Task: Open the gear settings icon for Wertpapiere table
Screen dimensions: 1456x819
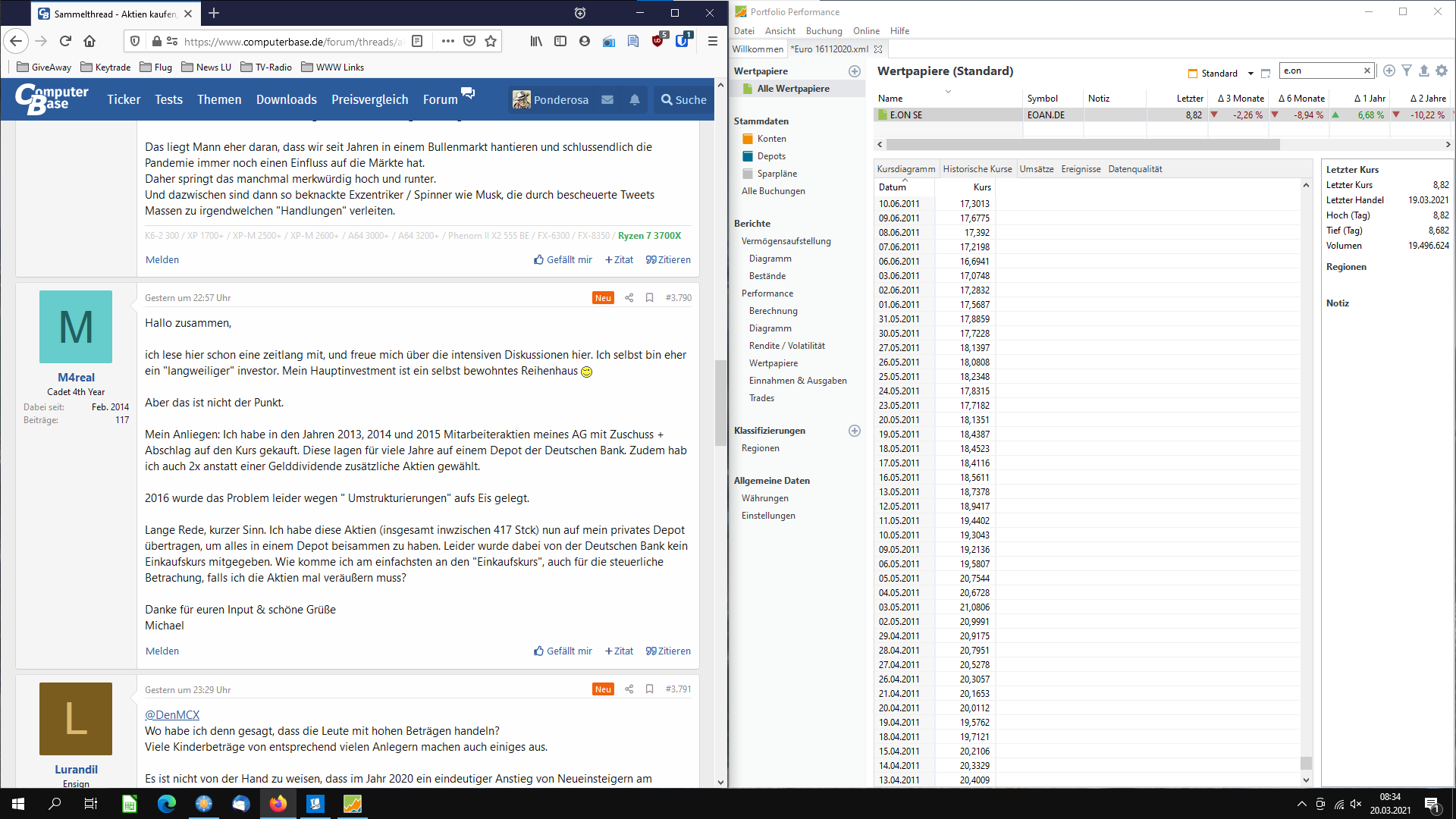Action: pos(1442,71)
